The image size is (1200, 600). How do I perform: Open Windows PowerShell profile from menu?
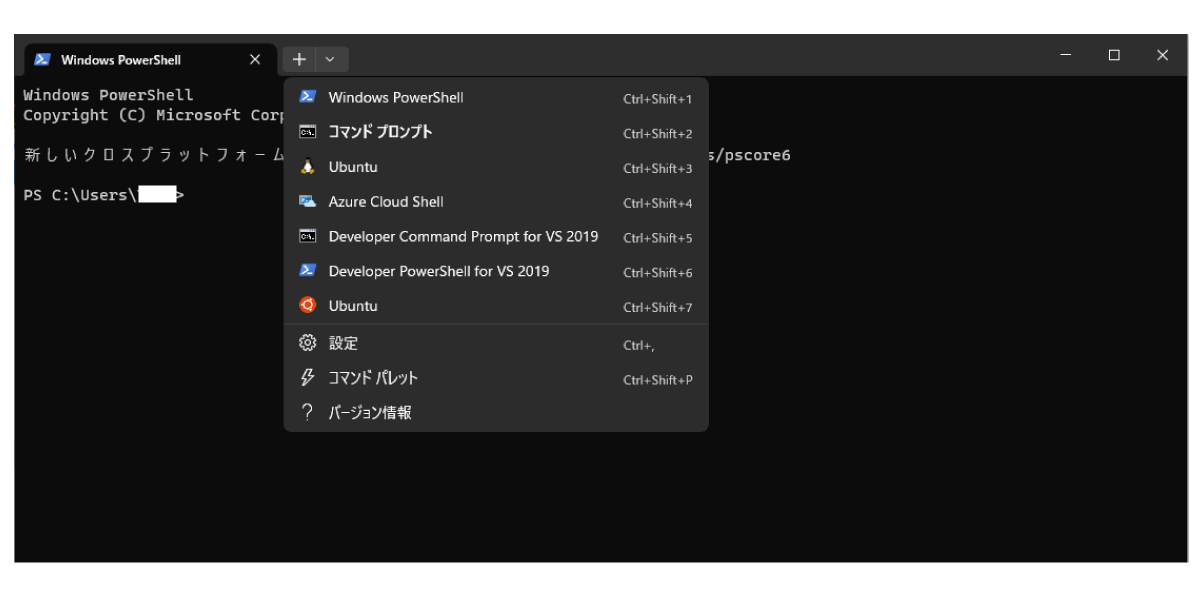(x=496, y=97)
